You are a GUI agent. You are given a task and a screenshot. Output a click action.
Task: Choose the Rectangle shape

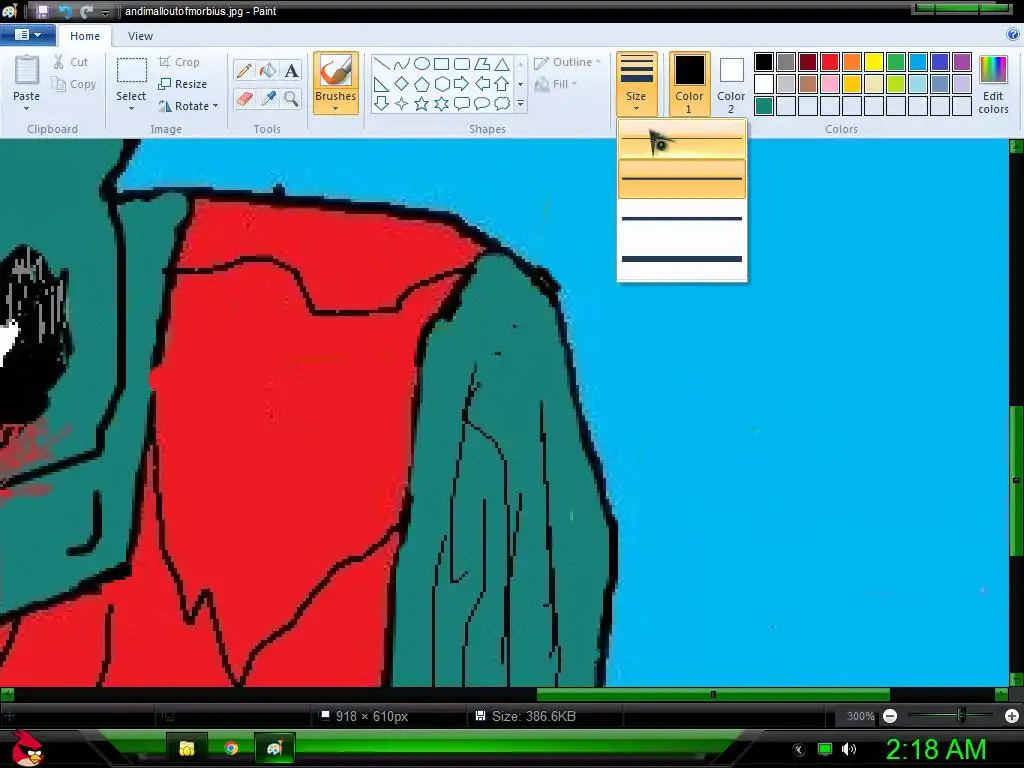441,63
